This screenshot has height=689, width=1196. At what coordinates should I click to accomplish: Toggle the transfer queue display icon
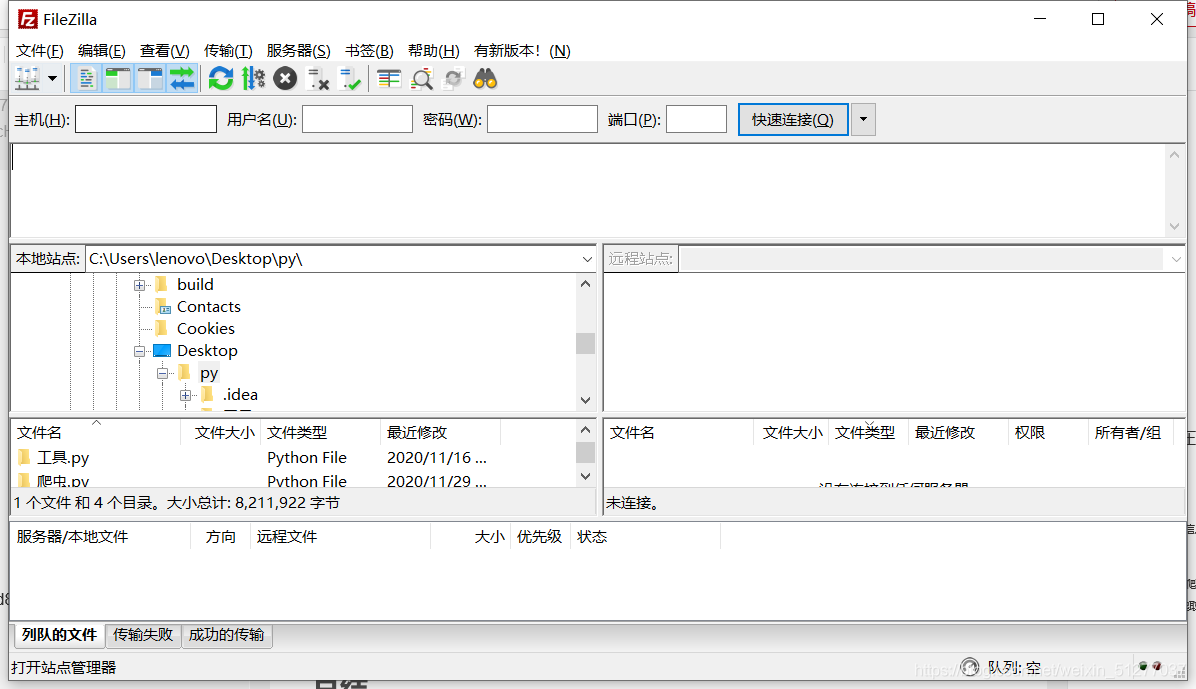click(x=182, y=79)
